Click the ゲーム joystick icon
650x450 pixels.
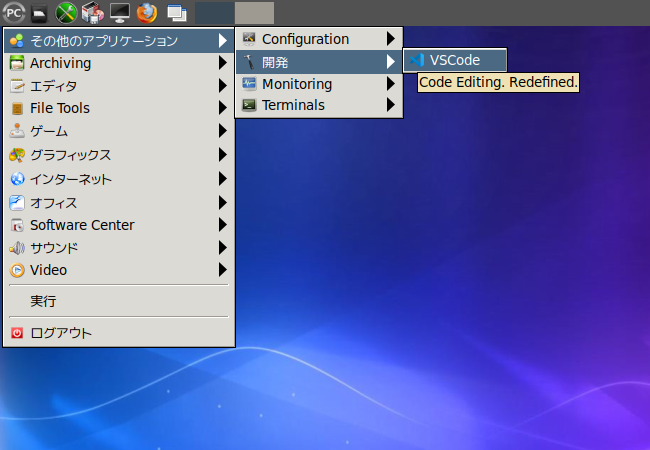coord(17,131)
